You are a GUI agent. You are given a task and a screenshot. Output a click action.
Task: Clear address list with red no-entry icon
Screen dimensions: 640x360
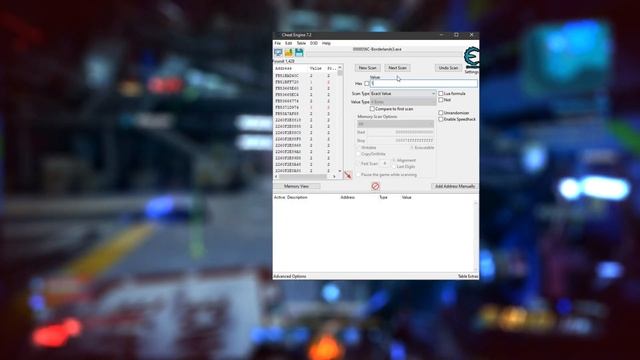(x=375, y=186)
